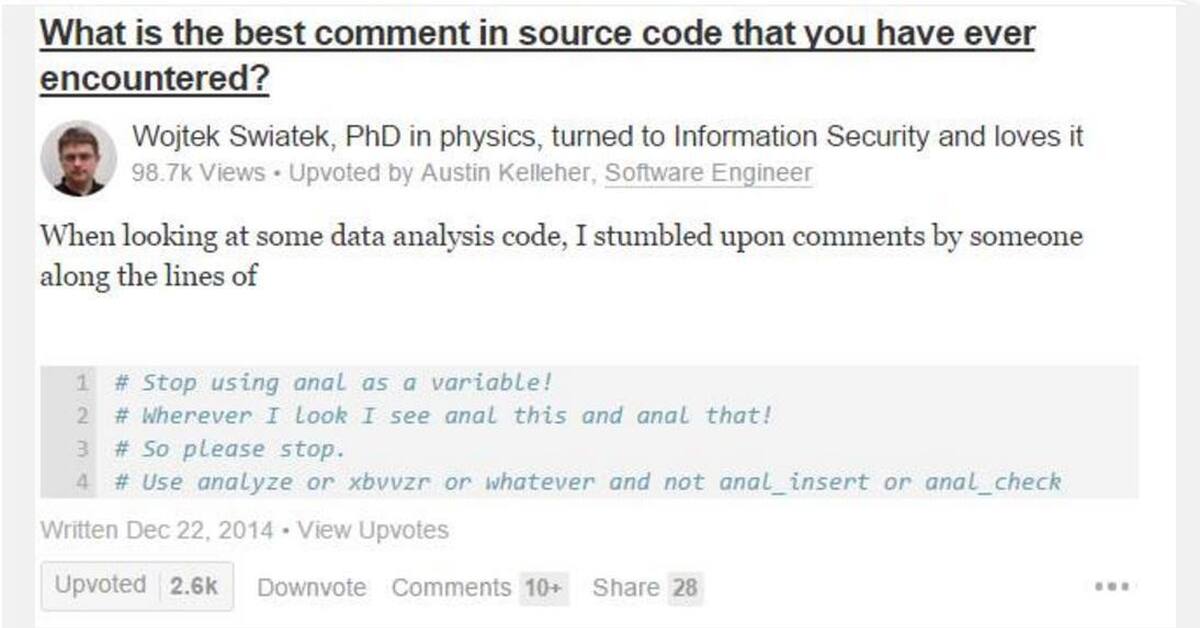Click the Upvoted button
Viewport: 1200px width, 628px height.
coord(100,586)
